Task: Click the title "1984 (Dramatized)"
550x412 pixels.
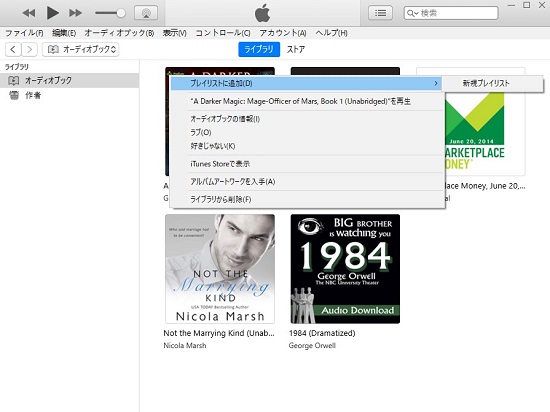Action: click(x=322, y=333)
